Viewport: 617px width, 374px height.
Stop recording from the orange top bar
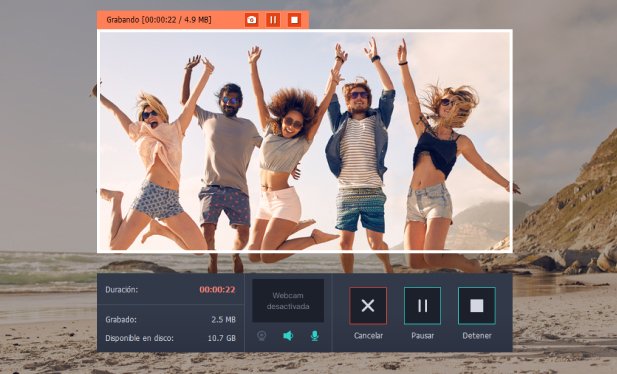click(294, 20)
